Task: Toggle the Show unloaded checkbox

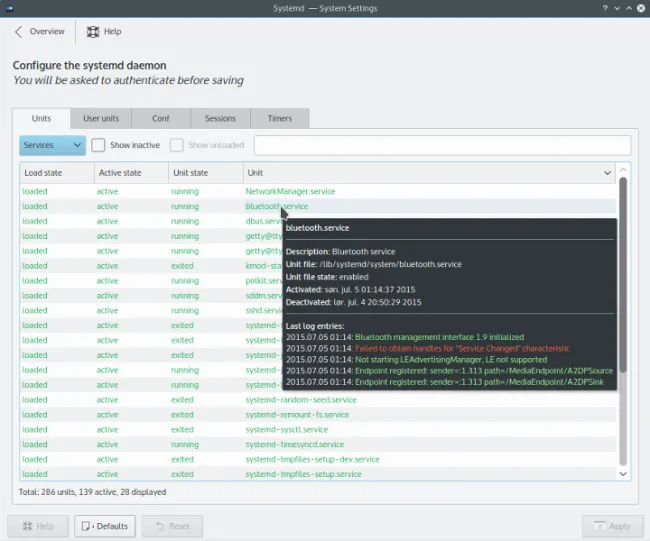Action: (x=176, y=145)
